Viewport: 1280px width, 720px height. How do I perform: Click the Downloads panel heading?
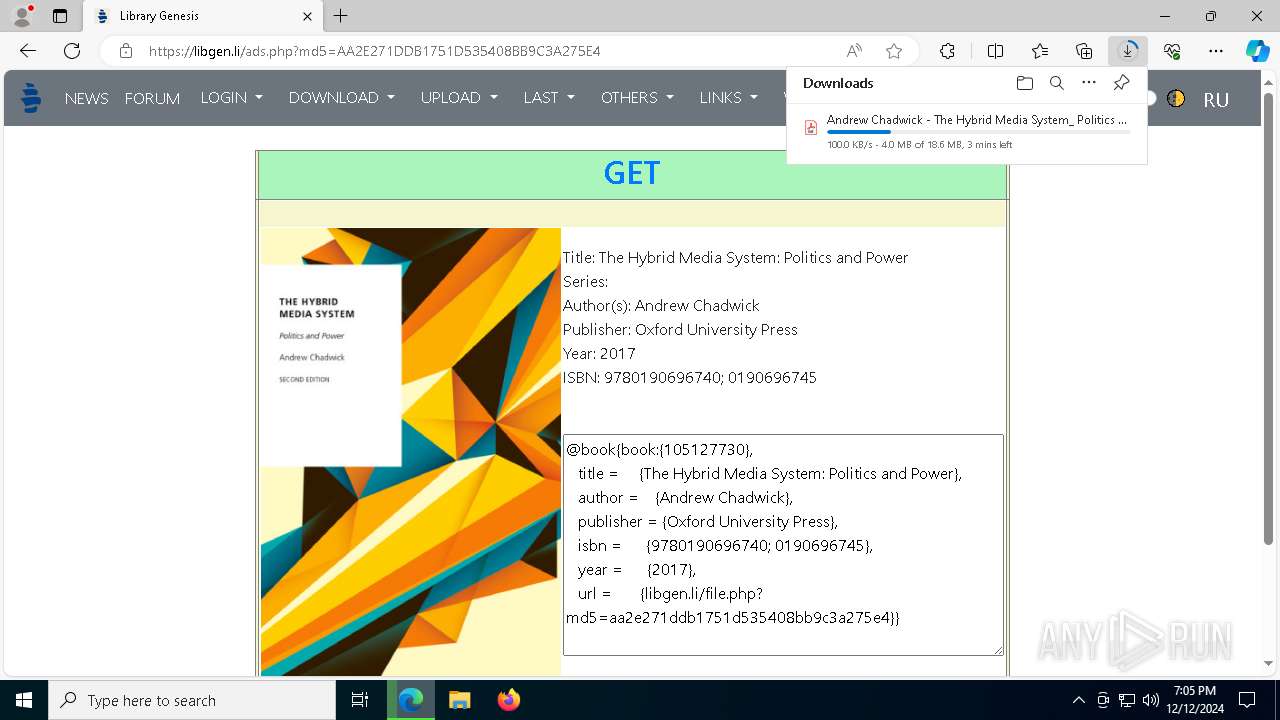[x=838, y=83]
